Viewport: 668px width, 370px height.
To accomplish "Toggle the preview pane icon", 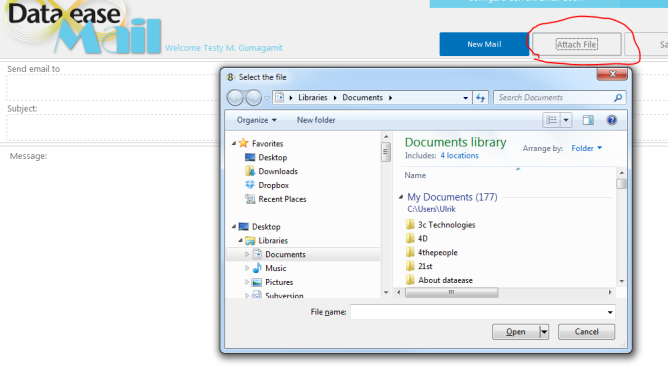I will (x=588, y=120).
